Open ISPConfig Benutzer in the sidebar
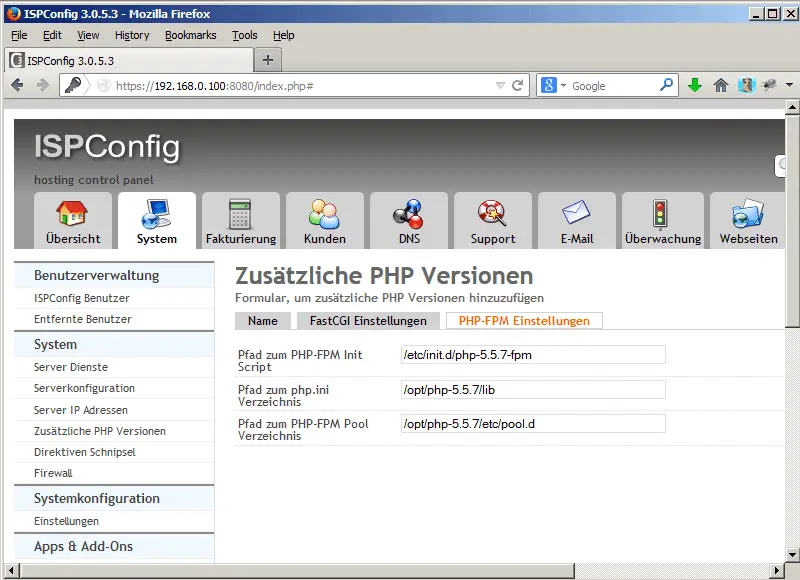The height and width of the screenshot is (580, 800). [x=82, y=298]
